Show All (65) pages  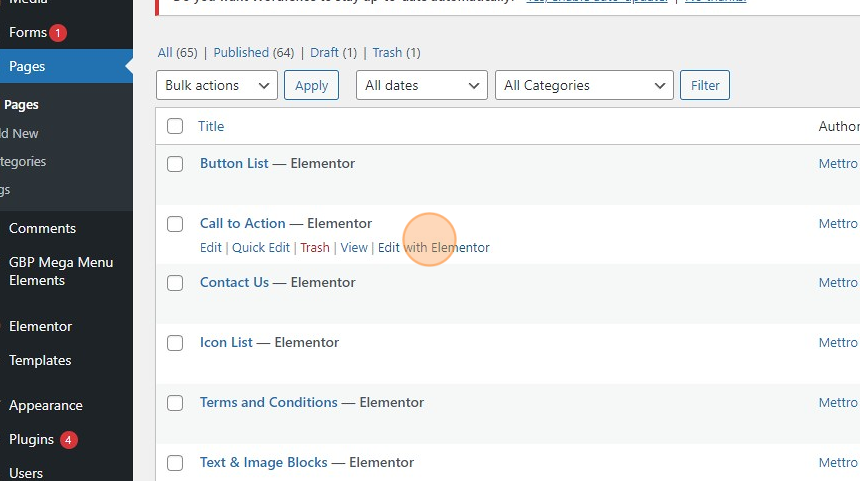coord(177,53)
